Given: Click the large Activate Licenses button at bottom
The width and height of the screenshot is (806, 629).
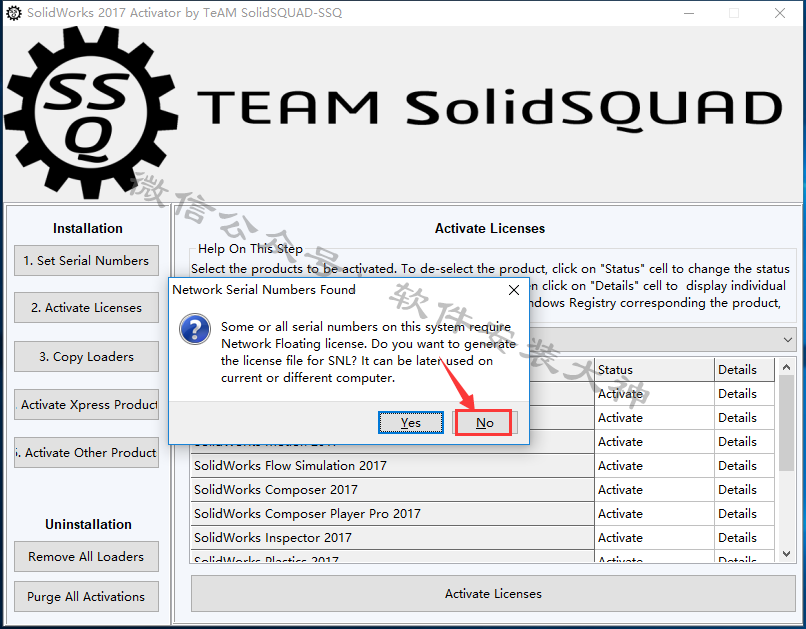Looking at the screenshot, I should 493,594.
